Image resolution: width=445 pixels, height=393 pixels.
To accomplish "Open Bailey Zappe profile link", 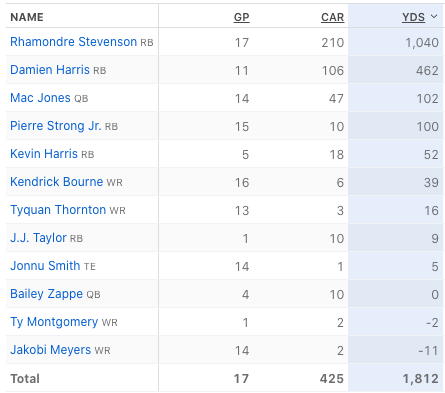I will pos(46,294).
